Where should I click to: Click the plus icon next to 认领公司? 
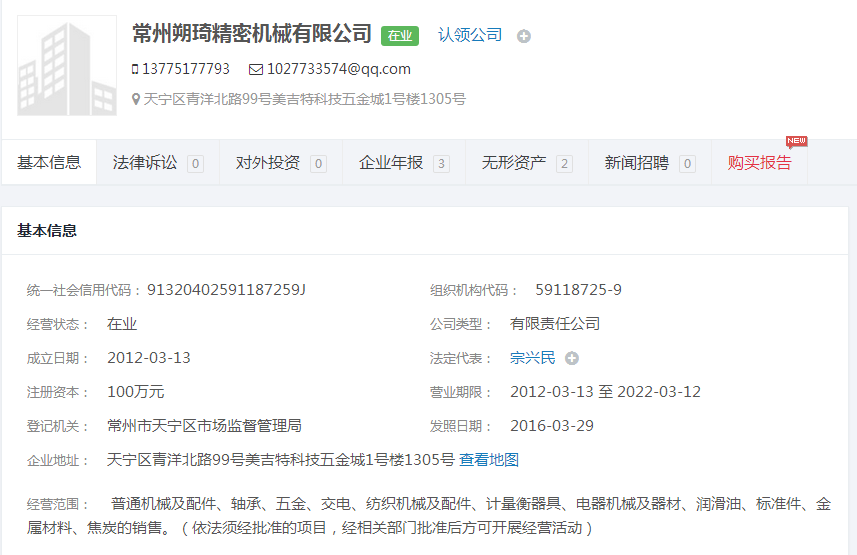(524, 36)
